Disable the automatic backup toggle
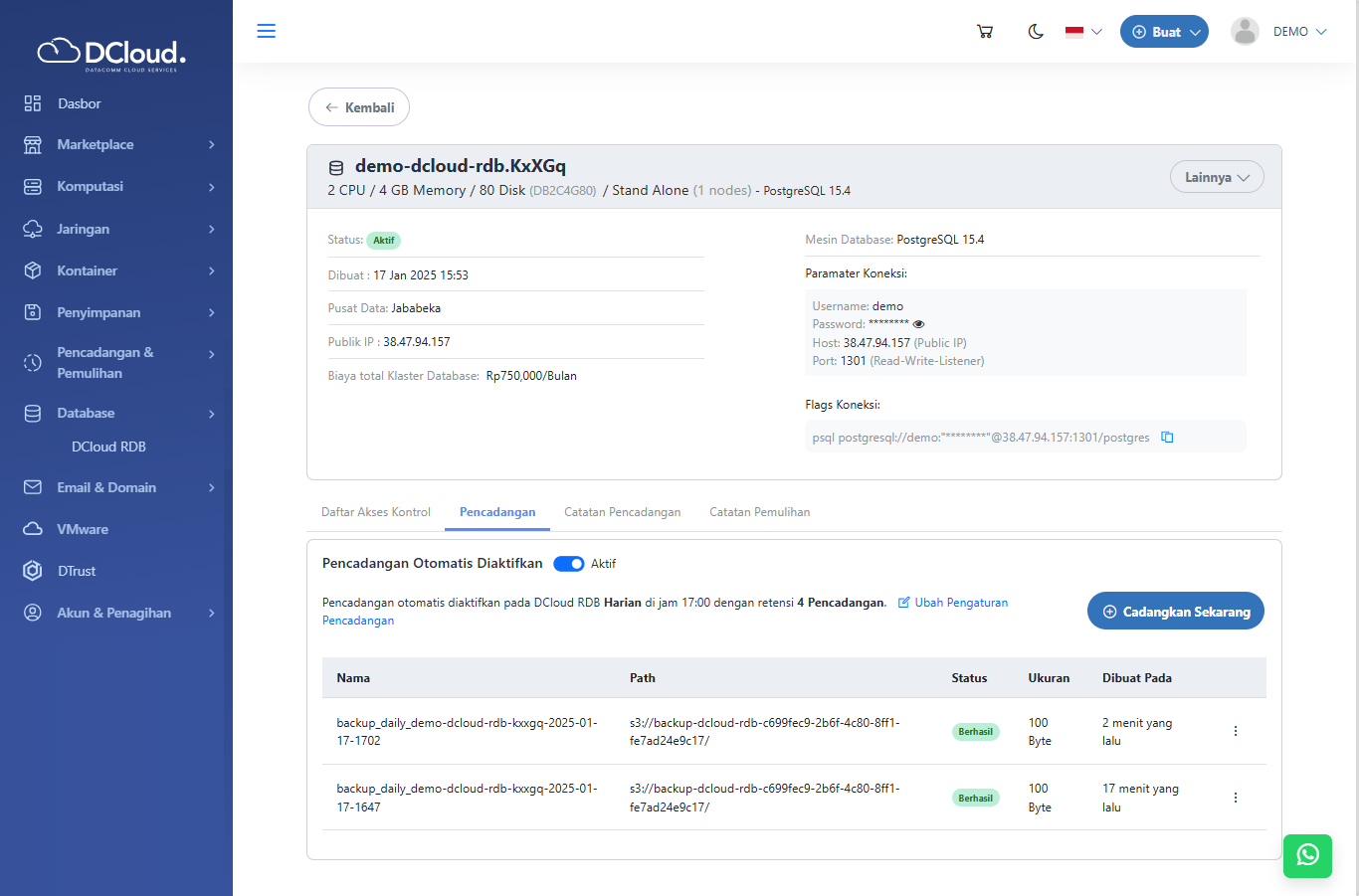Screen dimensions: 1359x896 pos(569,564)
